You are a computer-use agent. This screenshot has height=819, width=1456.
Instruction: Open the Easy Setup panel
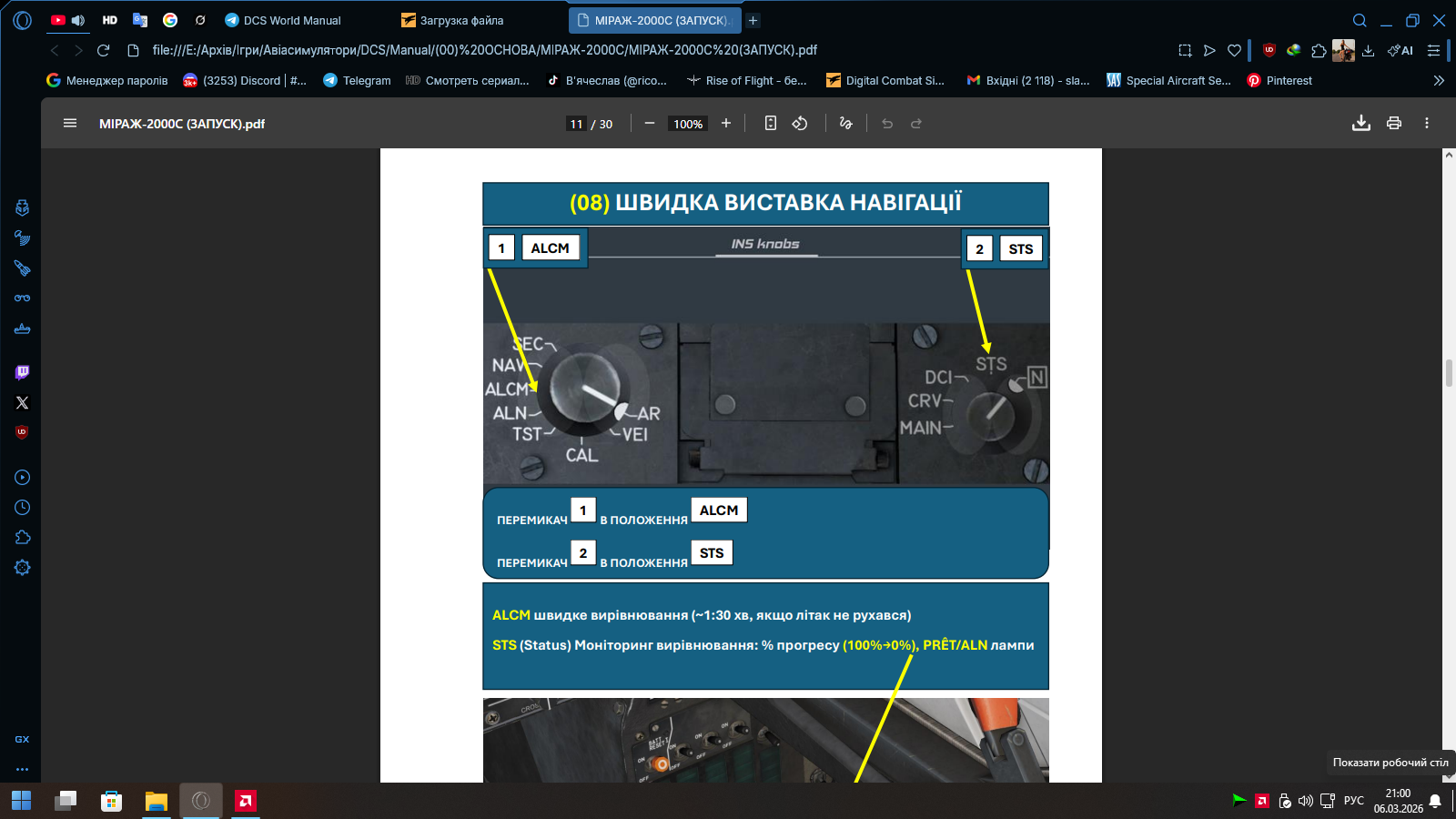(x=1433, y=50)
